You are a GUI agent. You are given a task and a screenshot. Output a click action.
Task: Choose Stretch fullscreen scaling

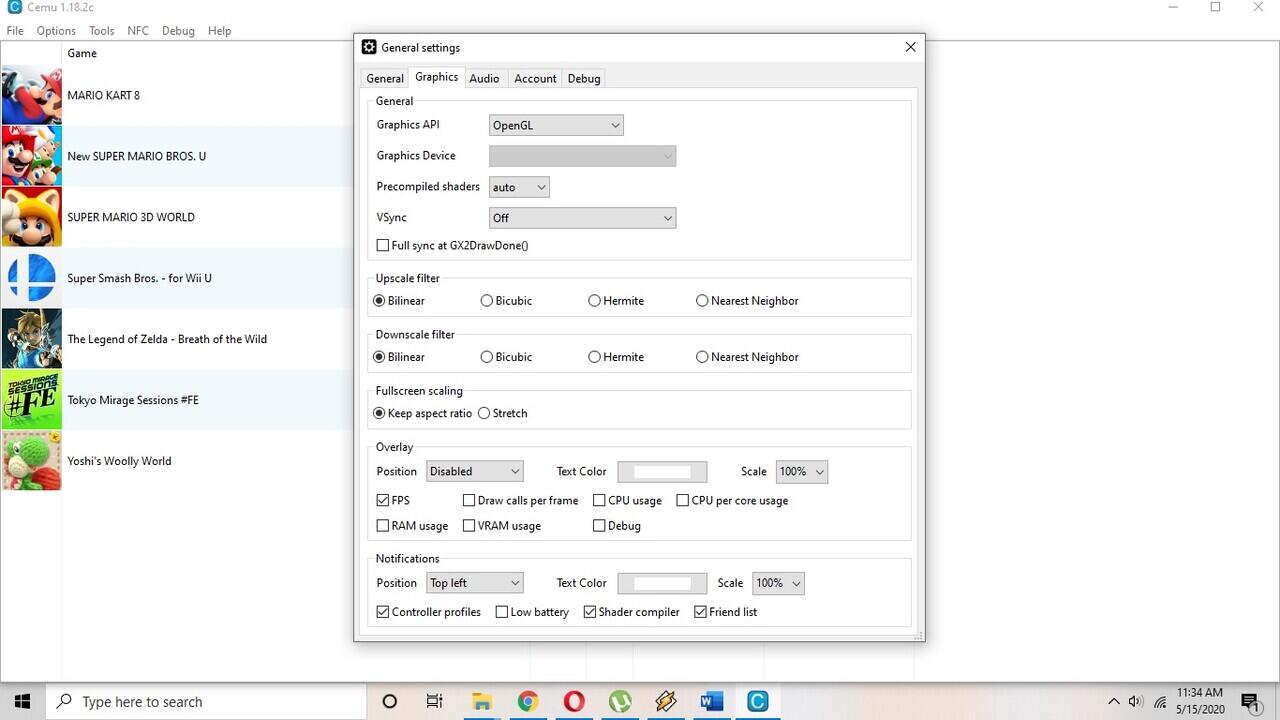tap(503, 413)
